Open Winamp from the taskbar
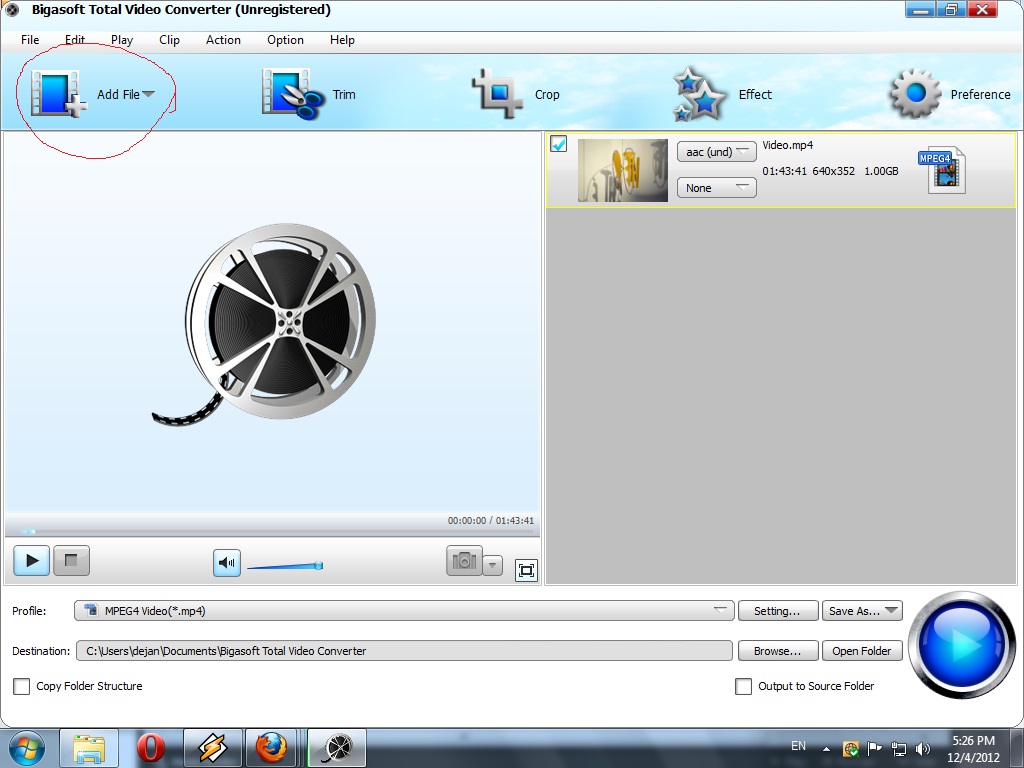1024x768 pixels. coord(212,748)
